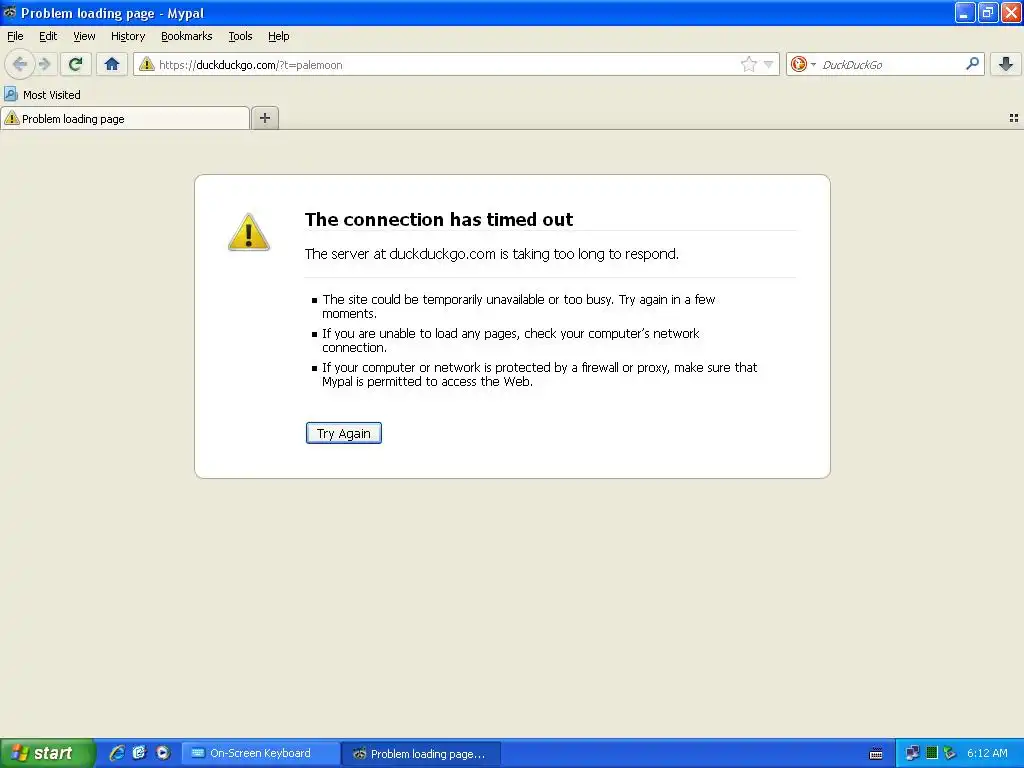Go forward with the Forward arrow button
This screenshot has width=1024, height=768.
[44, 64]
